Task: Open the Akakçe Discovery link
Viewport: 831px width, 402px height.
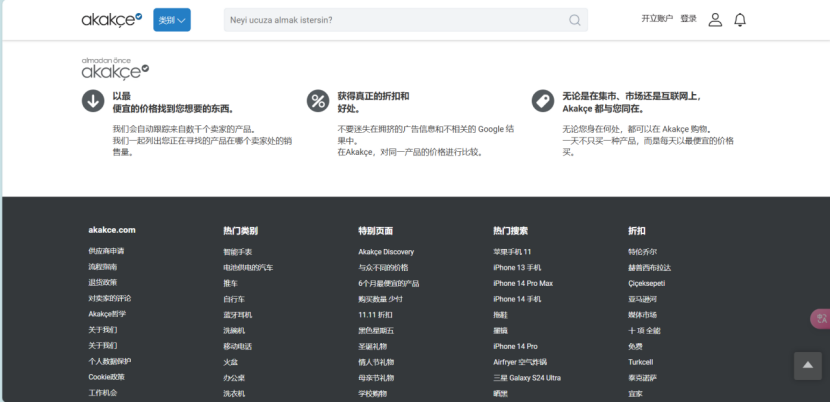Action: [386, 252]
